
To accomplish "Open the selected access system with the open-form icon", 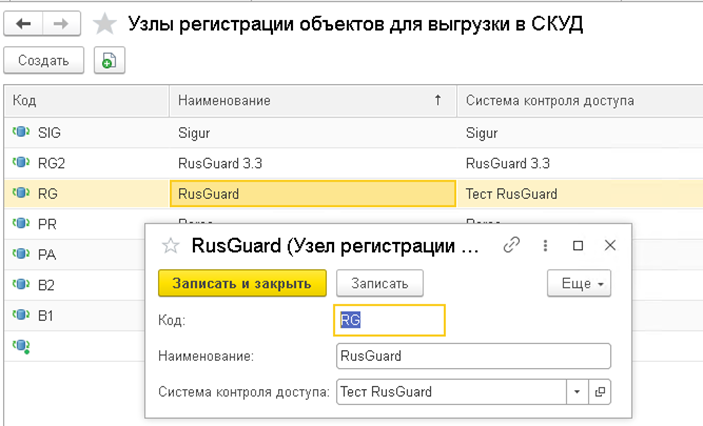I will 600,392.
